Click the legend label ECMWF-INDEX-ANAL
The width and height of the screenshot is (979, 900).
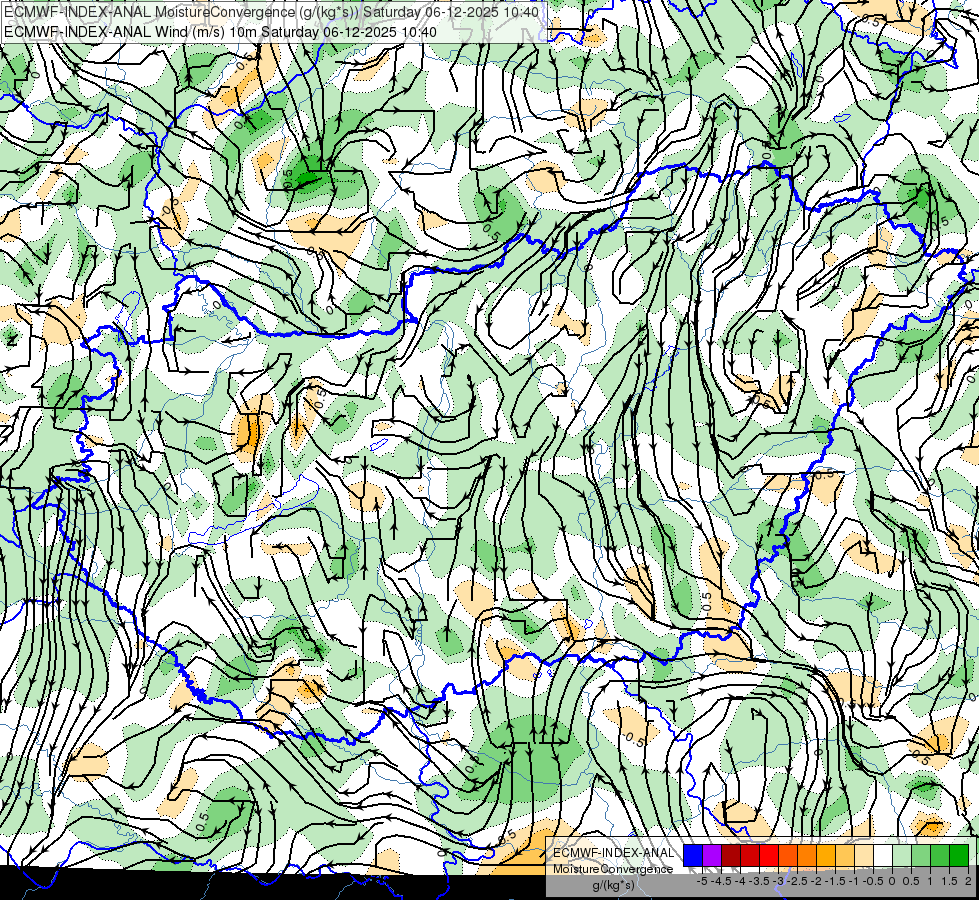click(613, 853)
